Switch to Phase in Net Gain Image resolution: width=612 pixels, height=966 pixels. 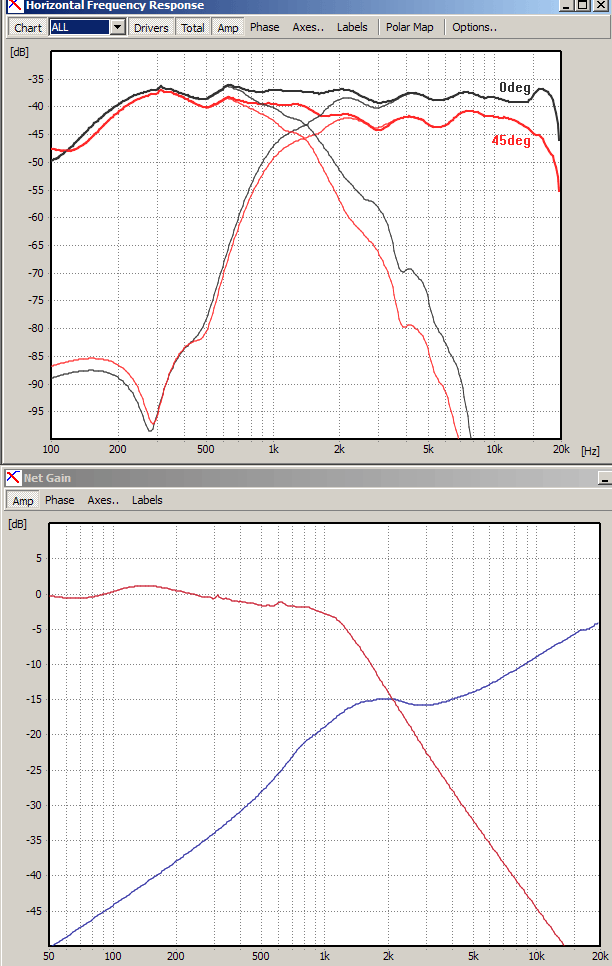[59, 500]
